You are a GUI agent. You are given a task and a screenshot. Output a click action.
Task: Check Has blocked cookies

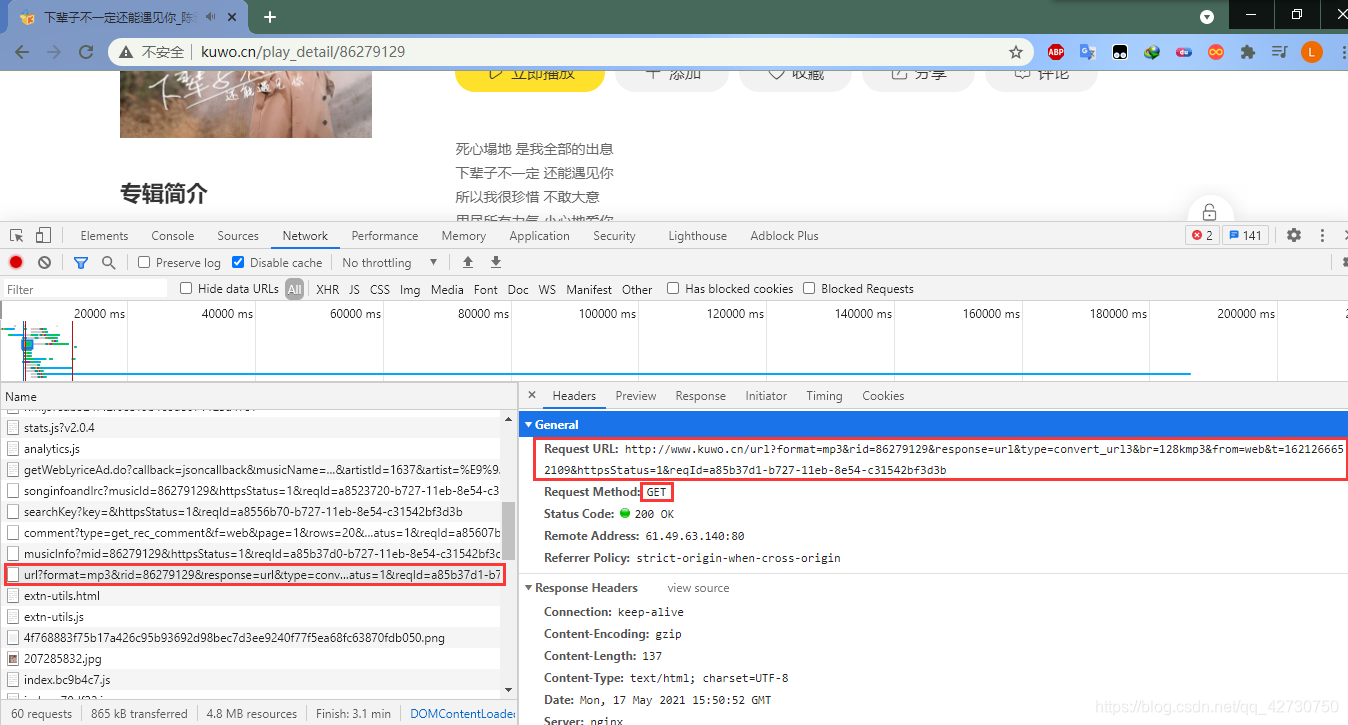coord(673,289)
